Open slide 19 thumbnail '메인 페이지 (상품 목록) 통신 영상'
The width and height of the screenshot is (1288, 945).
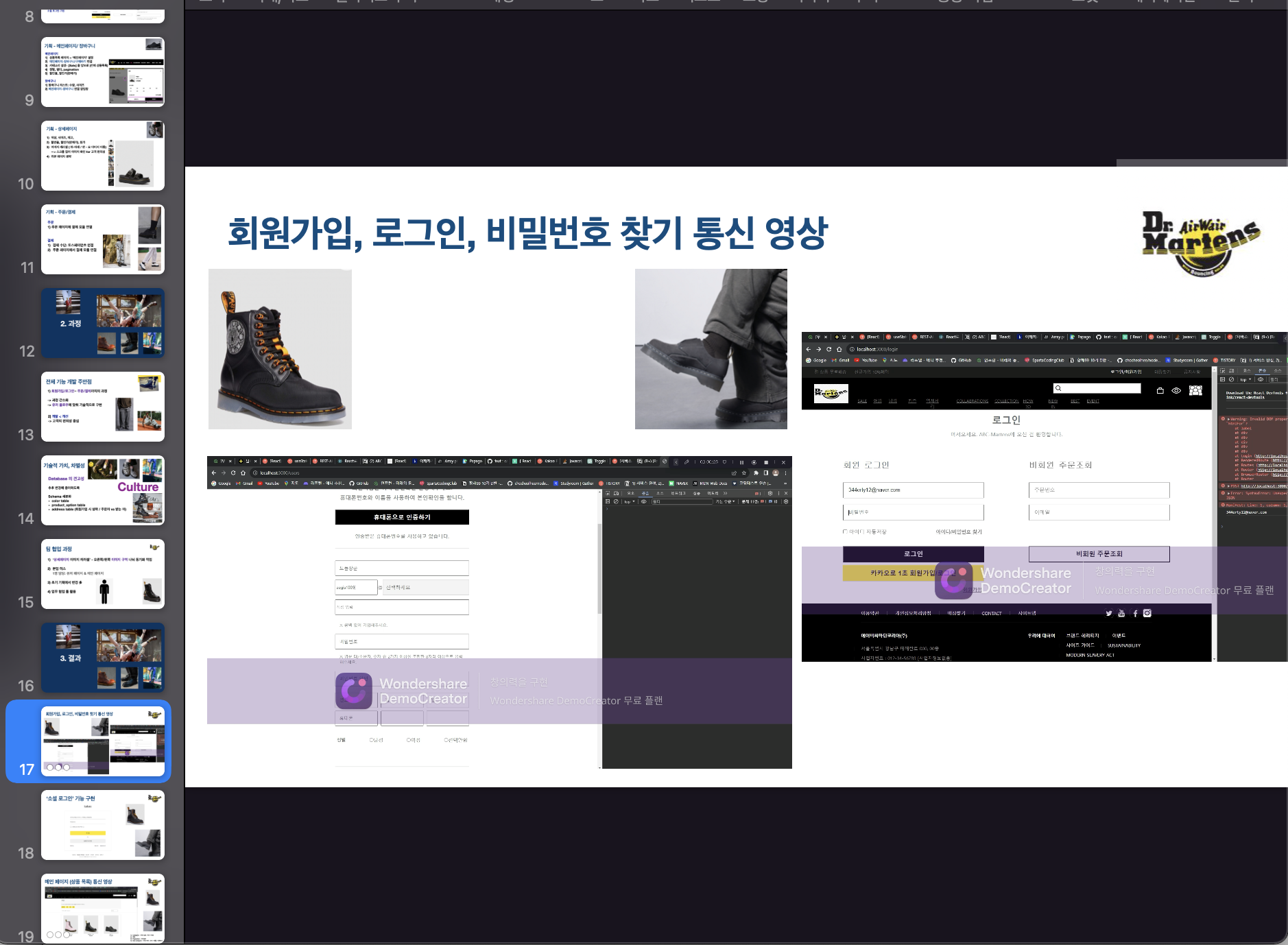tap(103, 909)
